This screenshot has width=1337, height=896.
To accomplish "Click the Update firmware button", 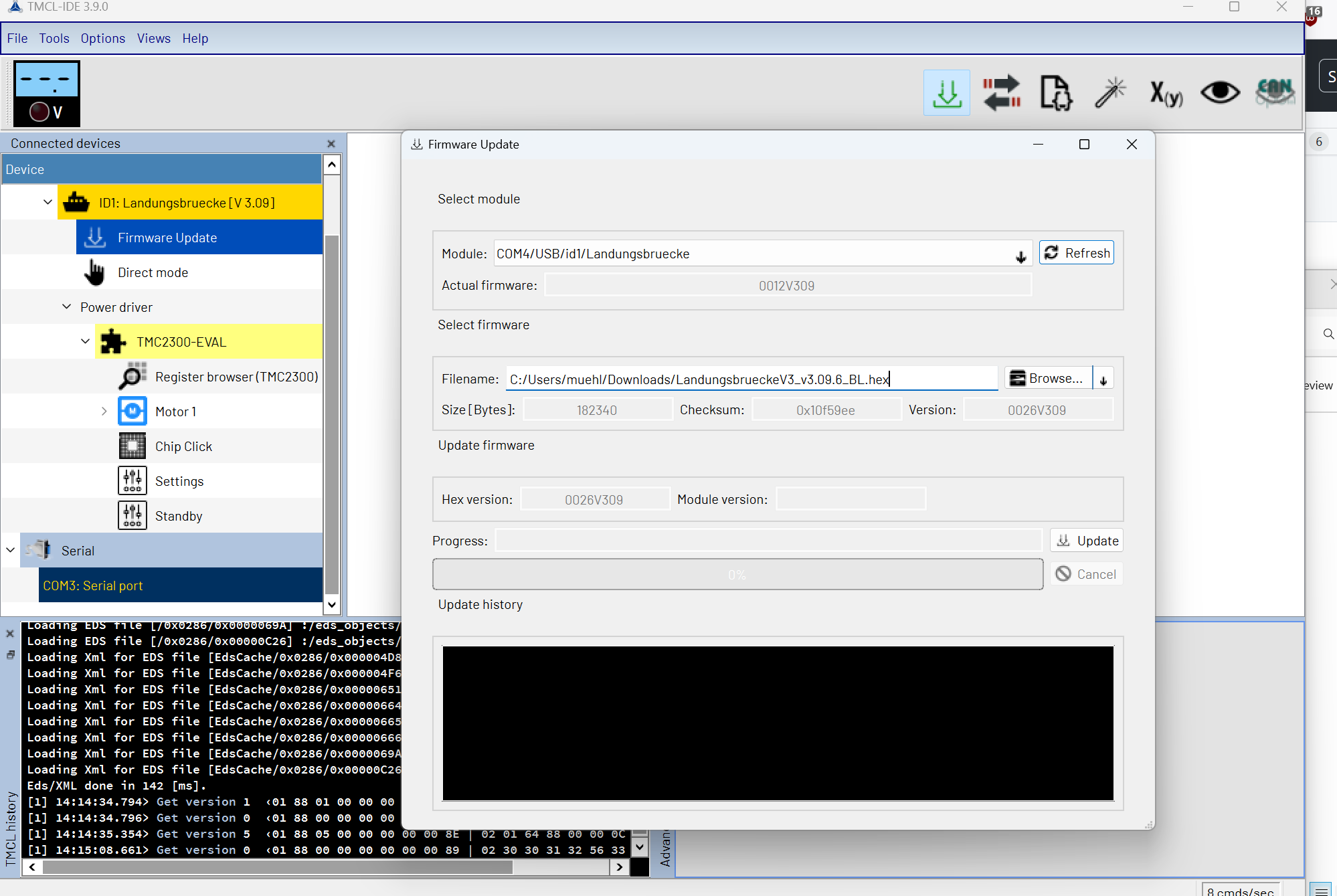I will [x=1087, y=540].
